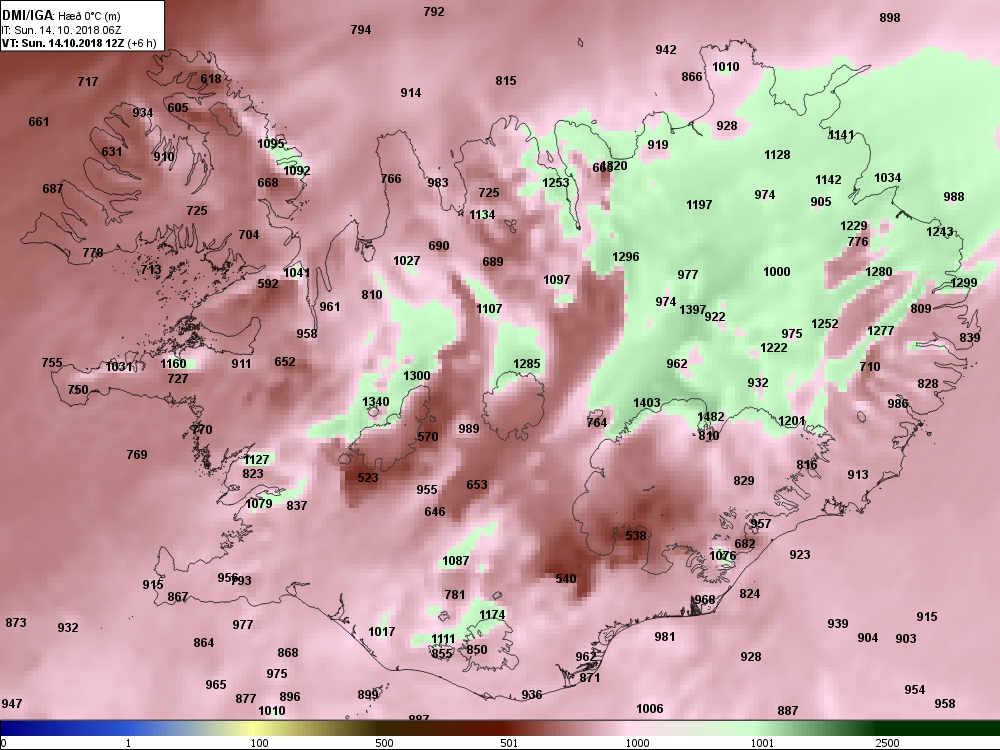The height and width of the screenshot is (750, 1000).
Task: Click the map value 1277
Action: coord(881,330)
